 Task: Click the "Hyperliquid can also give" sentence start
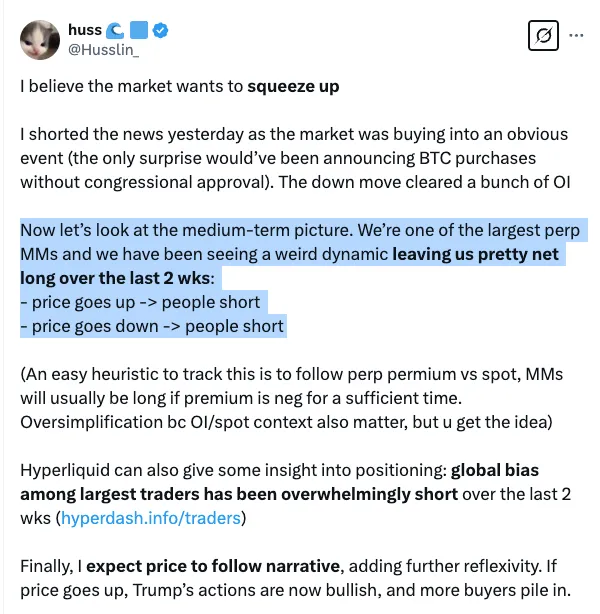(120, 470)
